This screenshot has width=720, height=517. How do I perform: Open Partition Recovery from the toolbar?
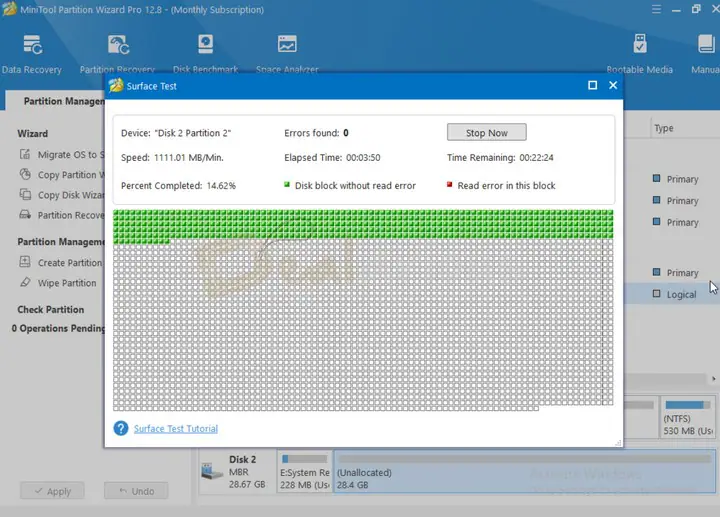coord(118,54)
